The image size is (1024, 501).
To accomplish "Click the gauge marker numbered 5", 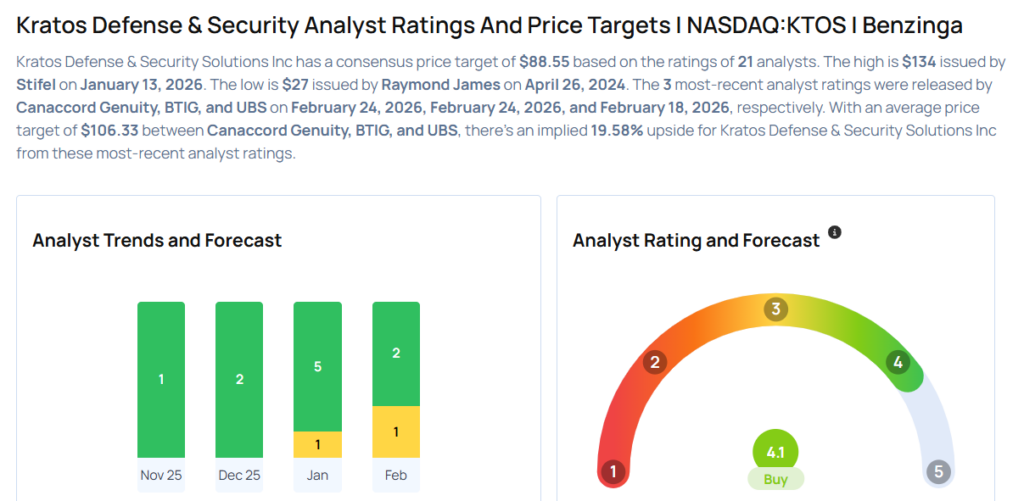I will point(937,471).
